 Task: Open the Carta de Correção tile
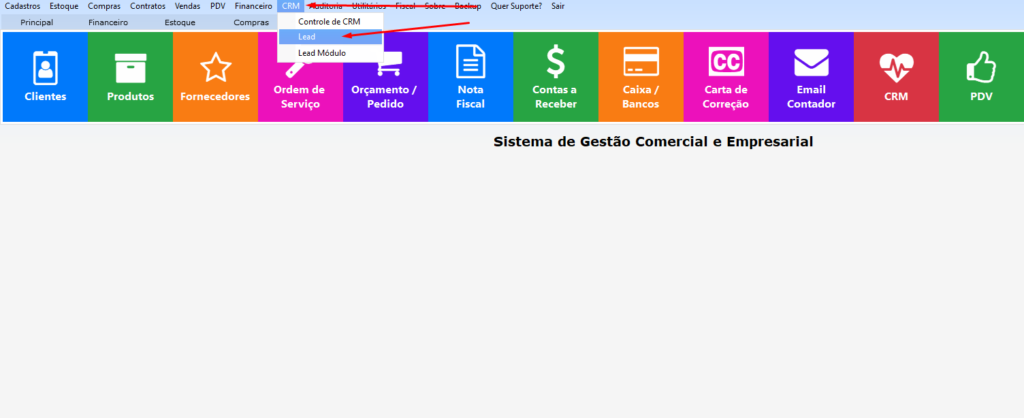point(725,77)
